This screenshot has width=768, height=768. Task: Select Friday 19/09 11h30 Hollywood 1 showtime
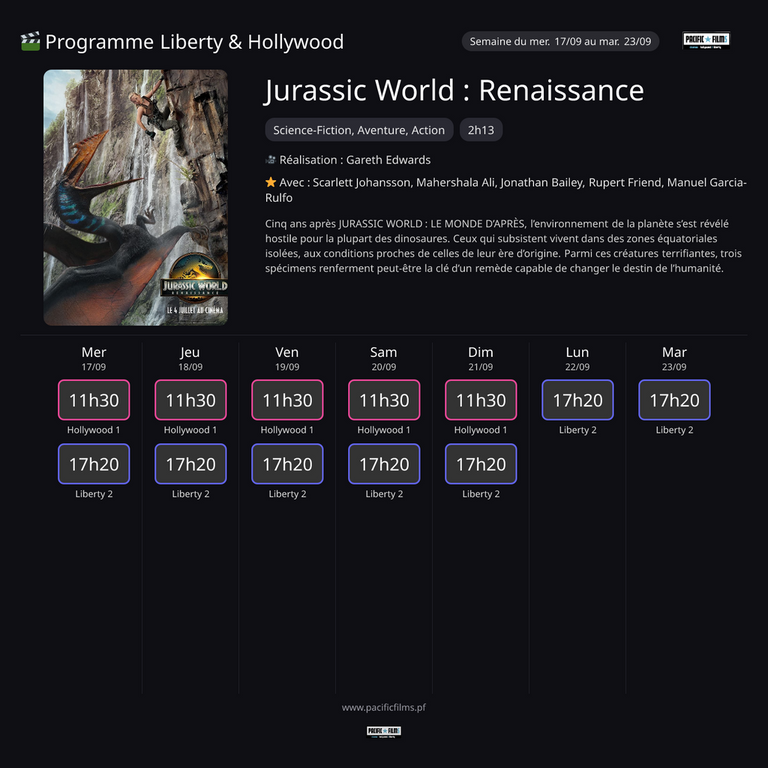288,400
